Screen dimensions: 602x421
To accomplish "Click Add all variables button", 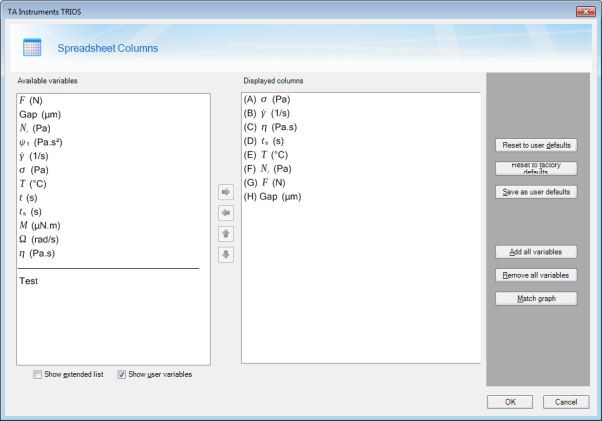I will coord(536,252).
